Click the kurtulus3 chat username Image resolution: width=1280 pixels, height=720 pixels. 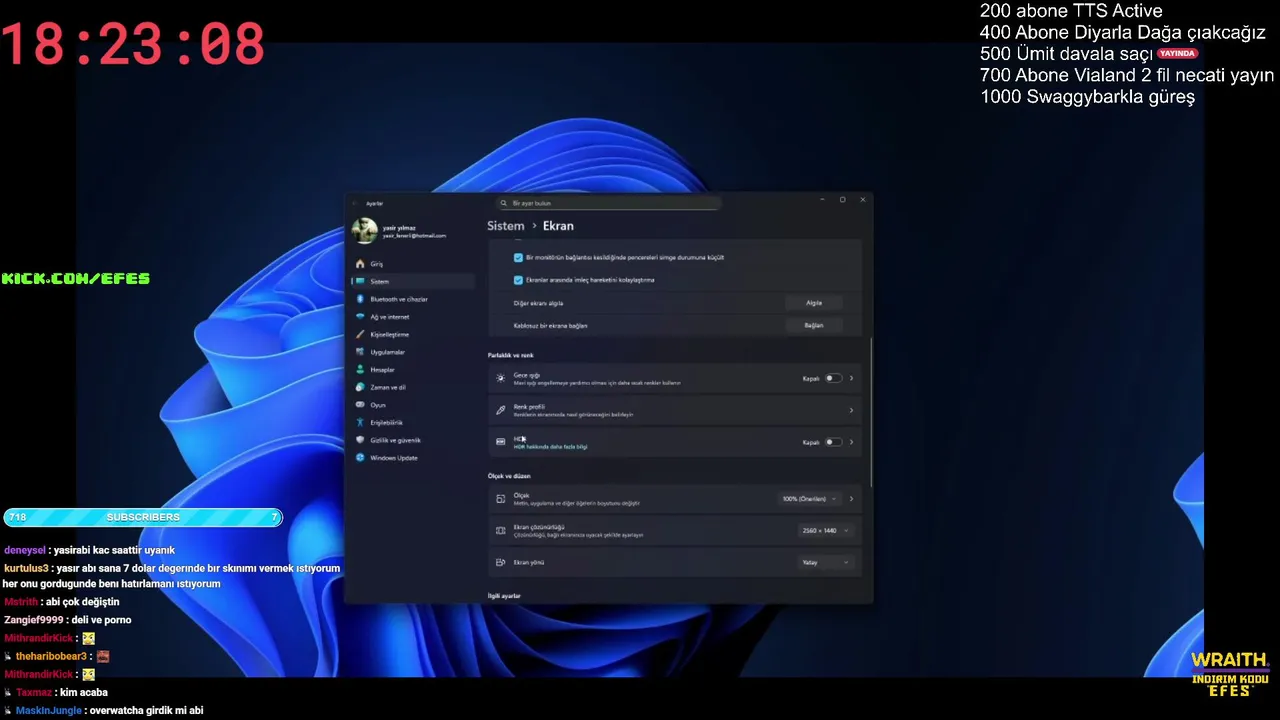click(26, 568)
